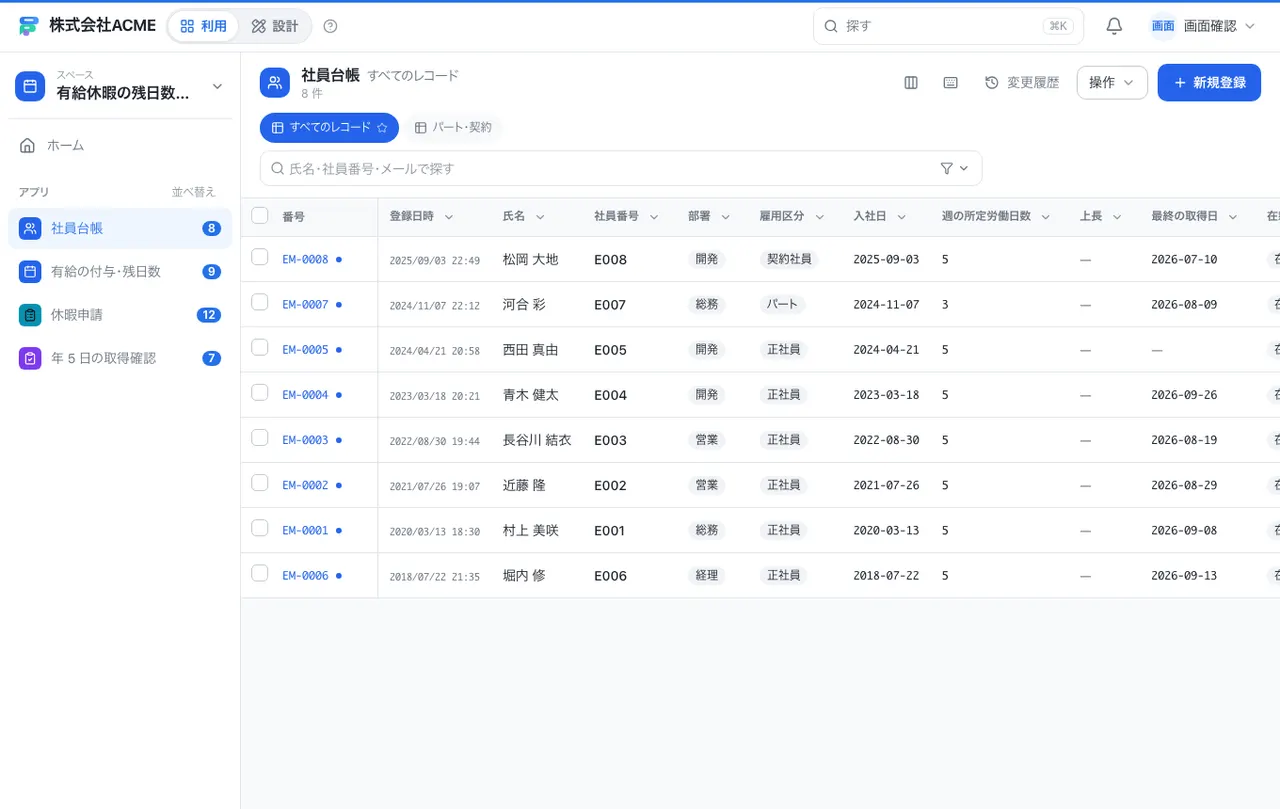This screenshot has width=1280, height=809.
Task: Click the keyboard shortcuts icon
Action: [951, 83]
